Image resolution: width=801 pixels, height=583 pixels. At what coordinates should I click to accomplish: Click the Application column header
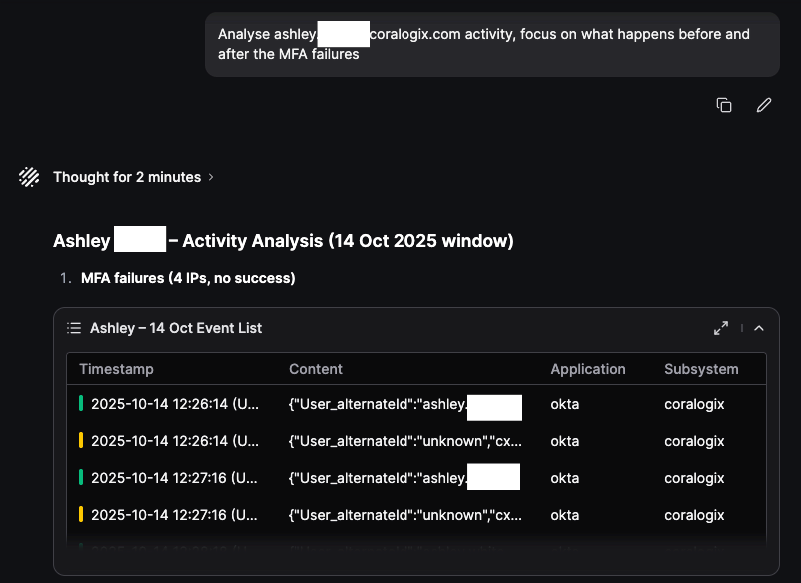click(x=587, y=369)
